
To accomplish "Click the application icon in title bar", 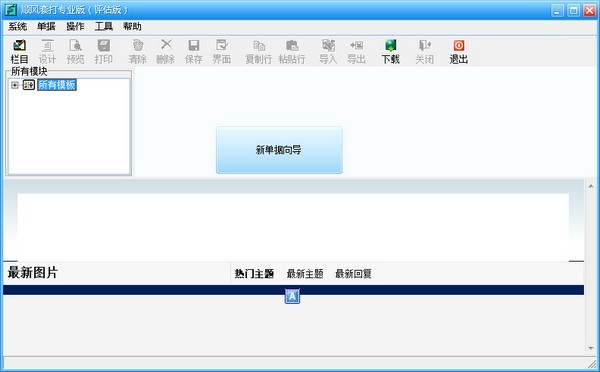I will pyautogui.click(x=10, y=10).
